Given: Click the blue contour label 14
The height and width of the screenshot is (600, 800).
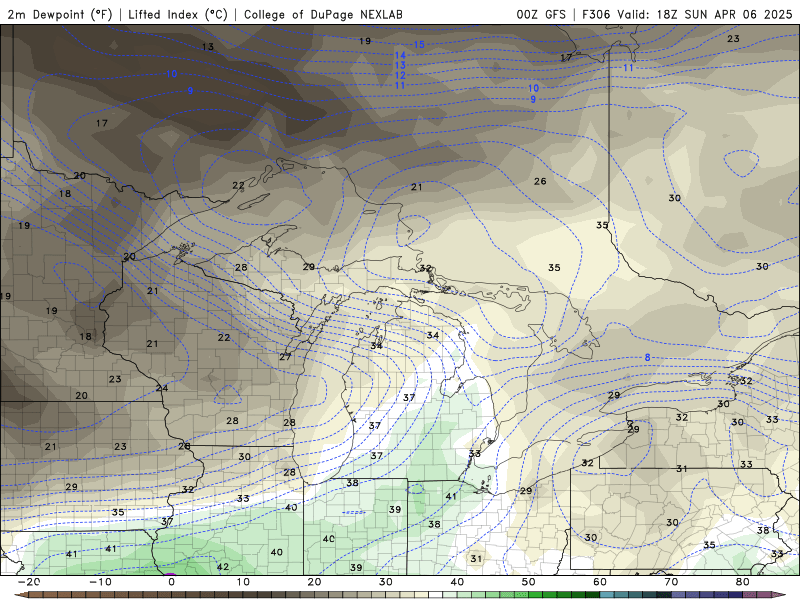Looking at the screenshot, I should tap(400, 55).
